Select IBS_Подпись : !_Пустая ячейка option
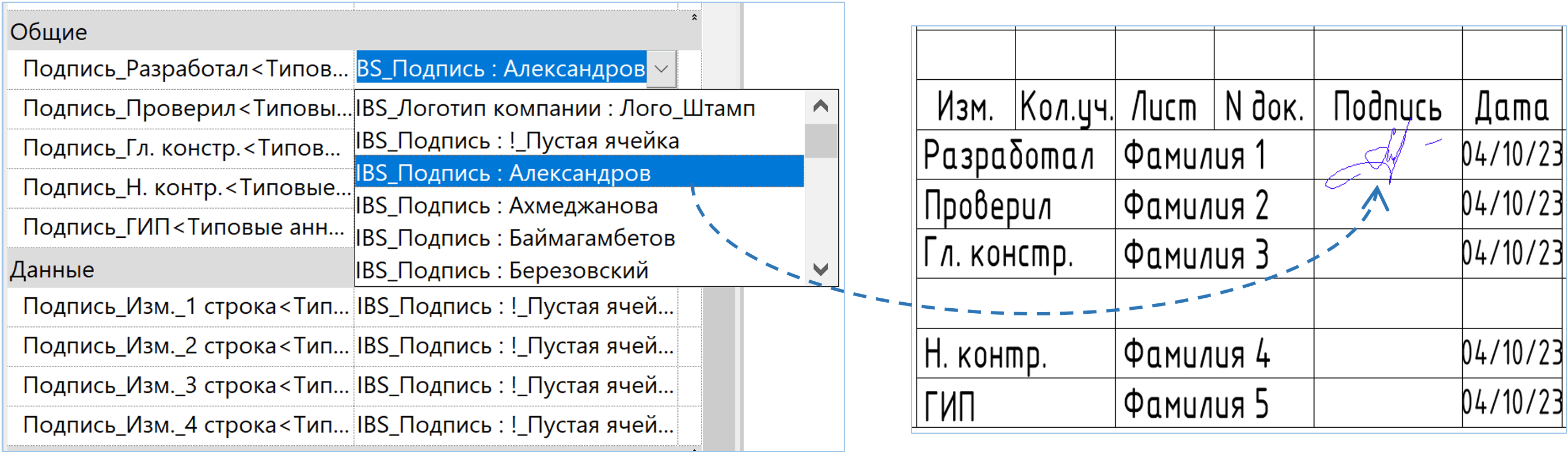The width and height of the screenshot is (1568, 453). [579, 140]
